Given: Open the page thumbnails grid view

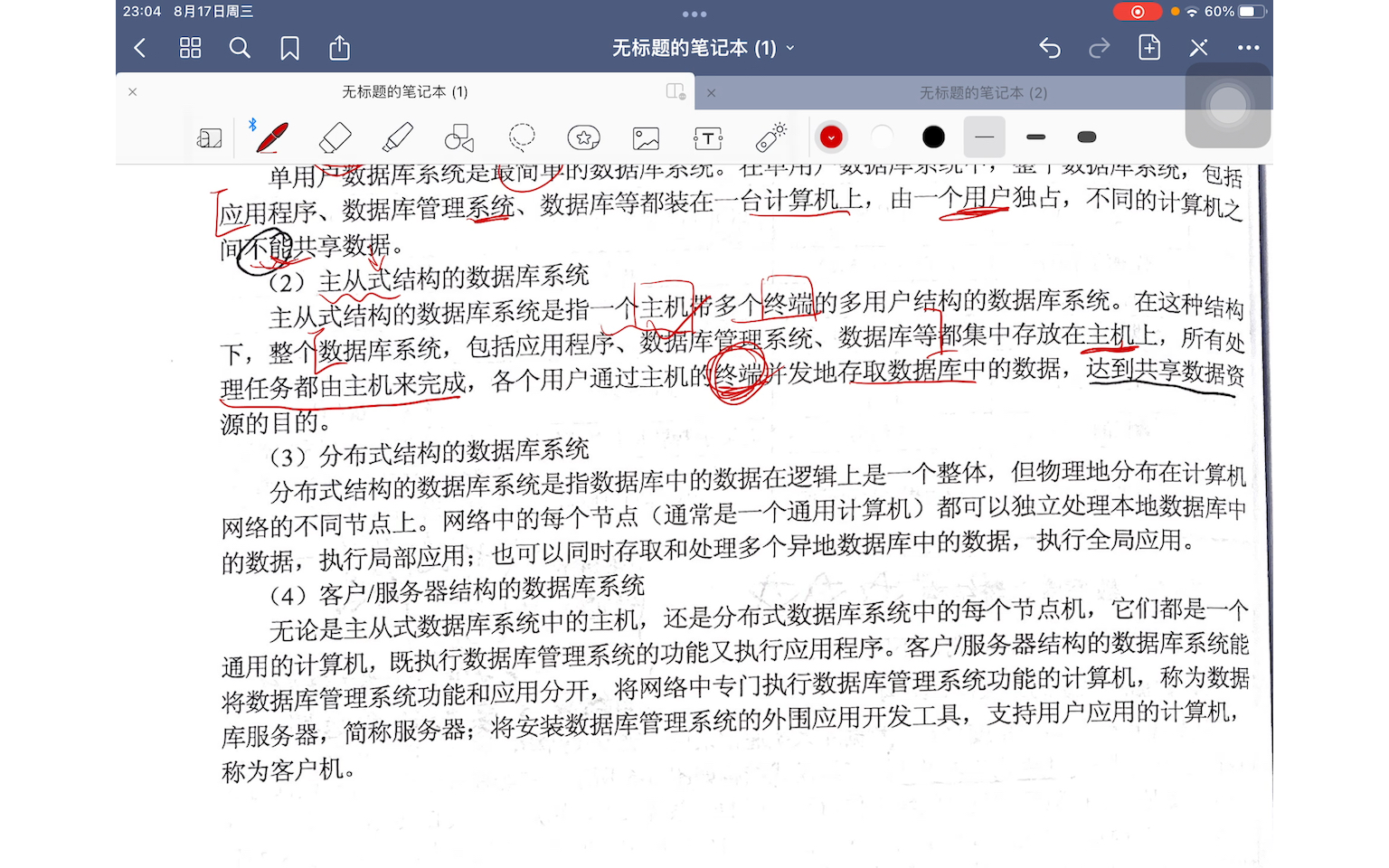Looking at the screenshot, I should (x=190, y=48).
